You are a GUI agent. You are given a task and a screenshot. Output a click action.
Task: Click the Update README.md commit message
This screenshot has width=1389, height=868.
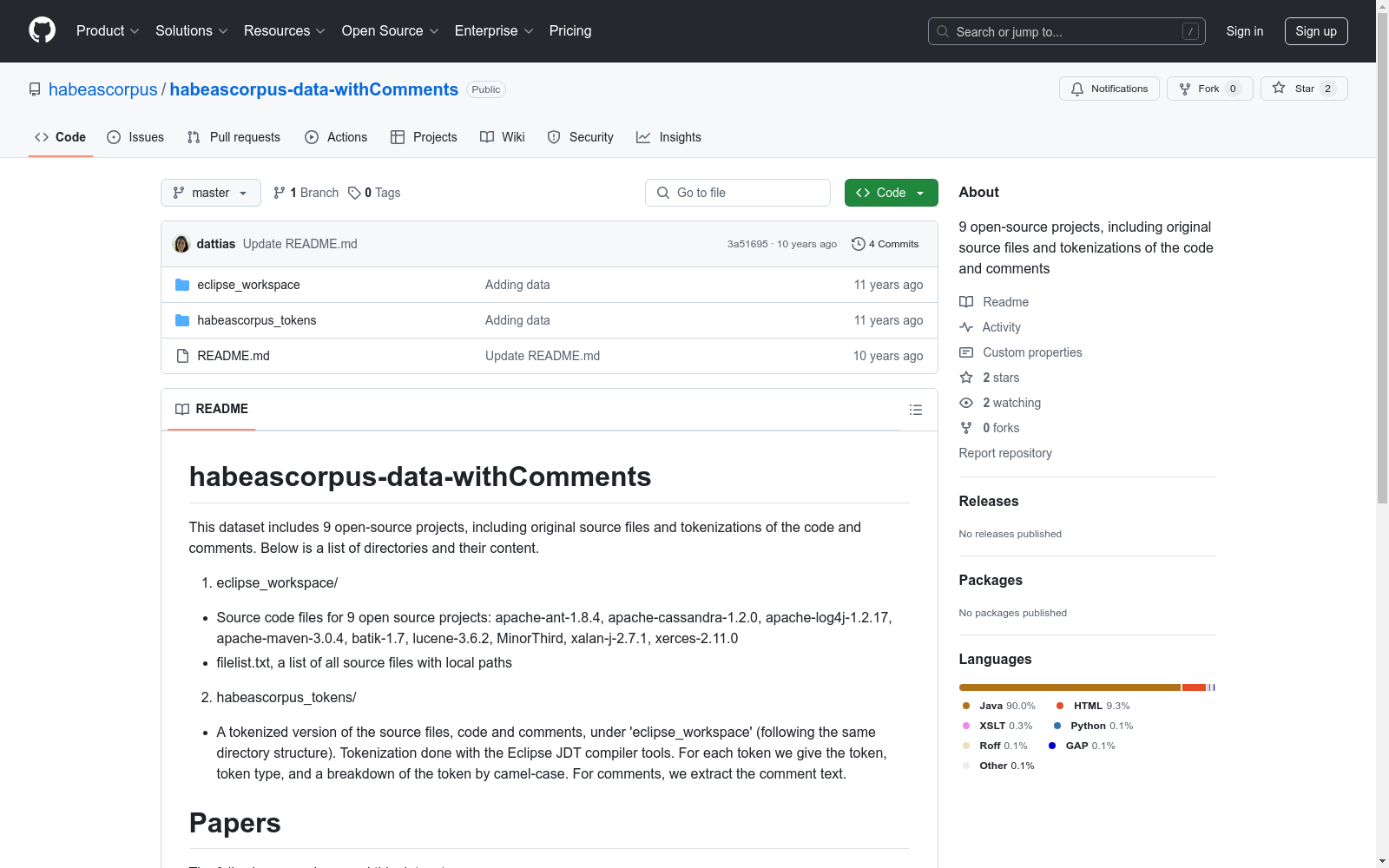[300, 244]
